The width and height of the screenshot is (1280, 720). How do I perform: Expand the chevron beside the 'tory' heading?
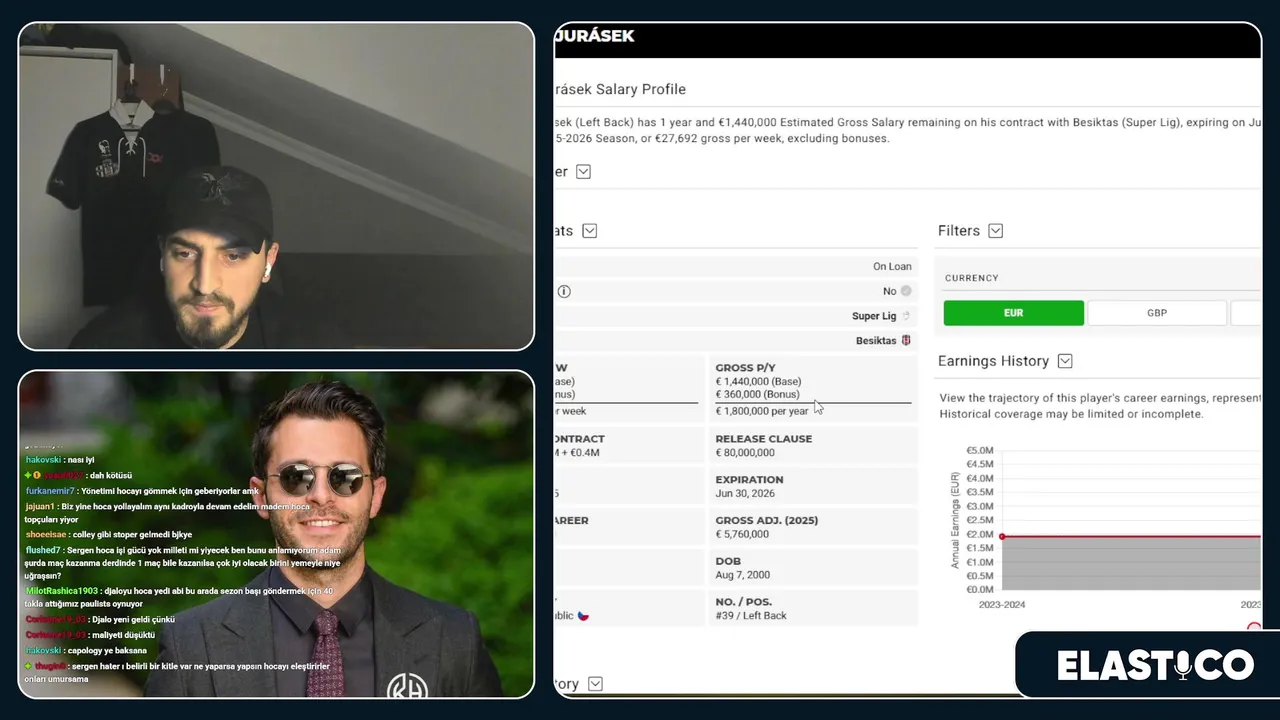(x=595, y=684)
